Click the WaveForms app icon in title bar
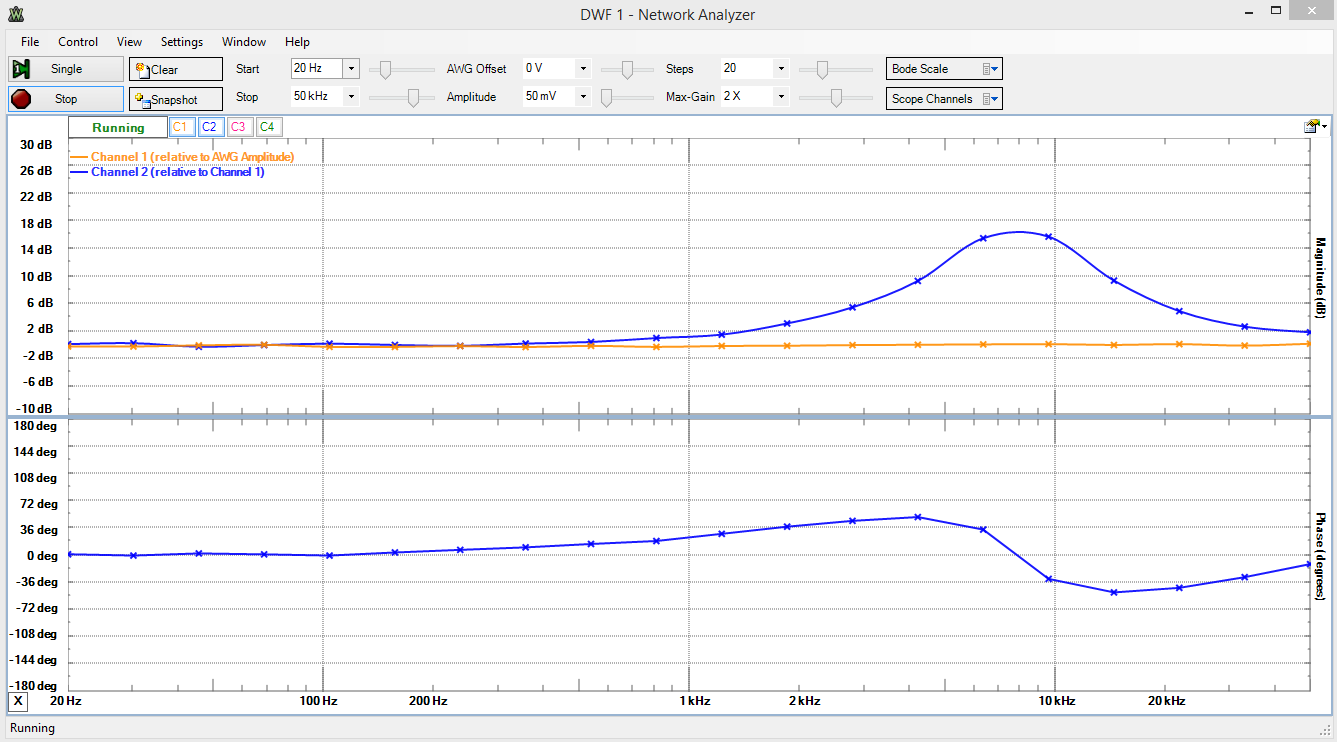 click(x=15, y=14)
